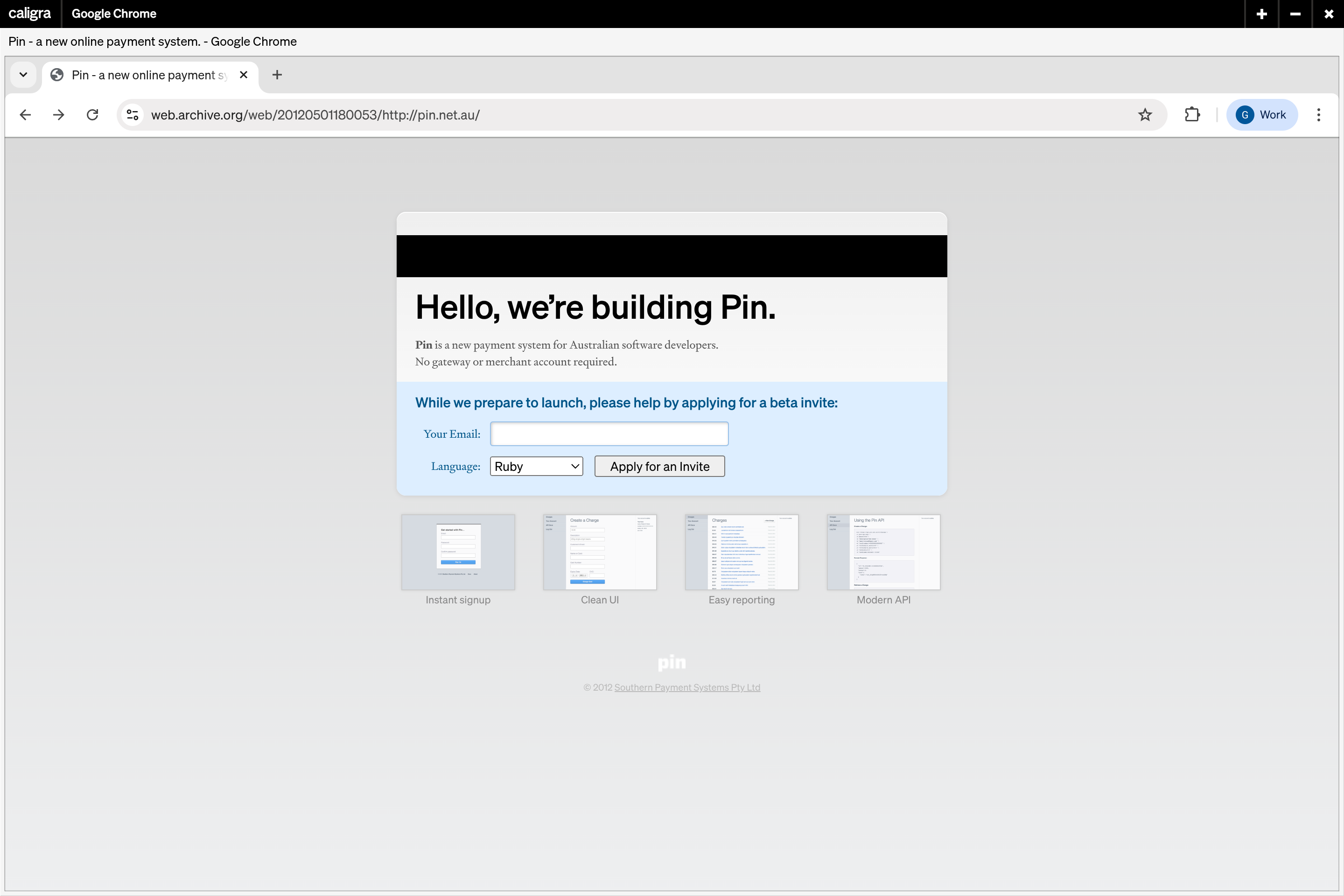Screen dimensions: 1344x896
Task: Open the Ruby language dropdown
Action: tap(536, 466)
